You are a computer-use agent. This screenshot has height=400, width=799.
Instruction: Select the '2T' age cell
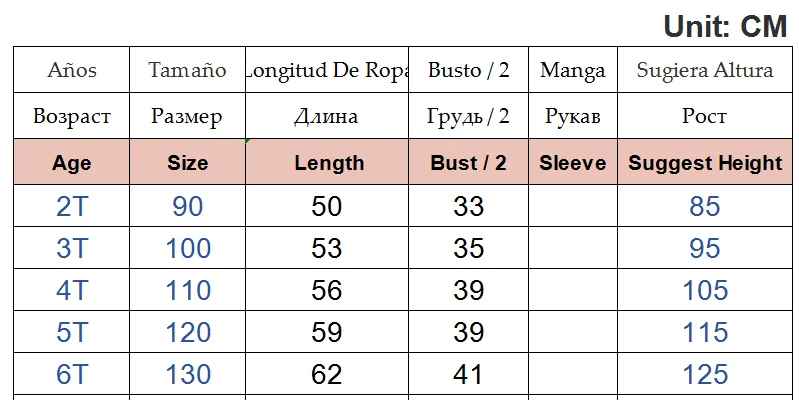[x=71, y=207]
